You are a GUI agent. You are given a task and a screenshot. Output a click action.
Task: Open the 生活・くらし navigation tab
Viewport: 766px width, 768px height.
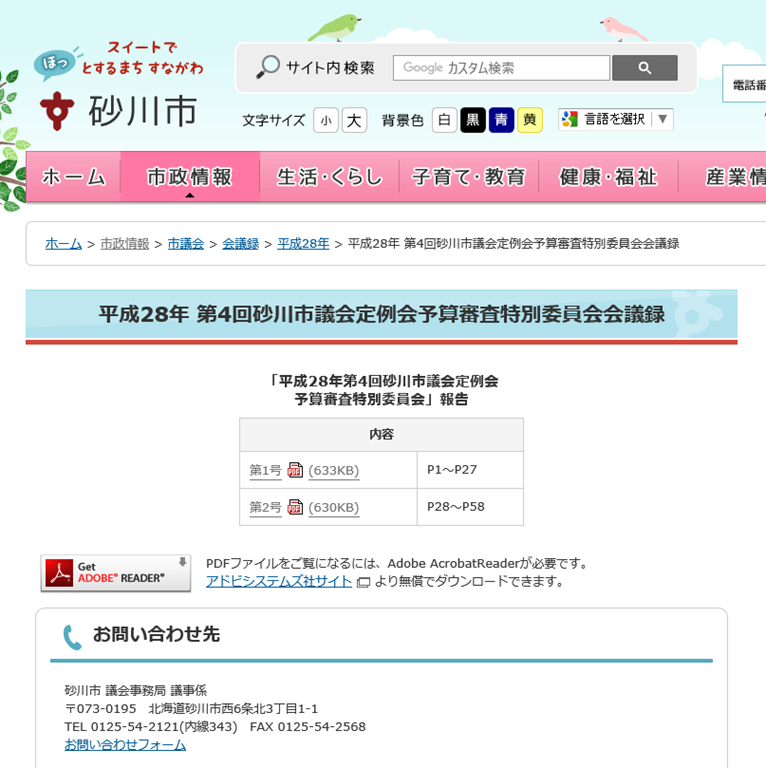(330, 177)
